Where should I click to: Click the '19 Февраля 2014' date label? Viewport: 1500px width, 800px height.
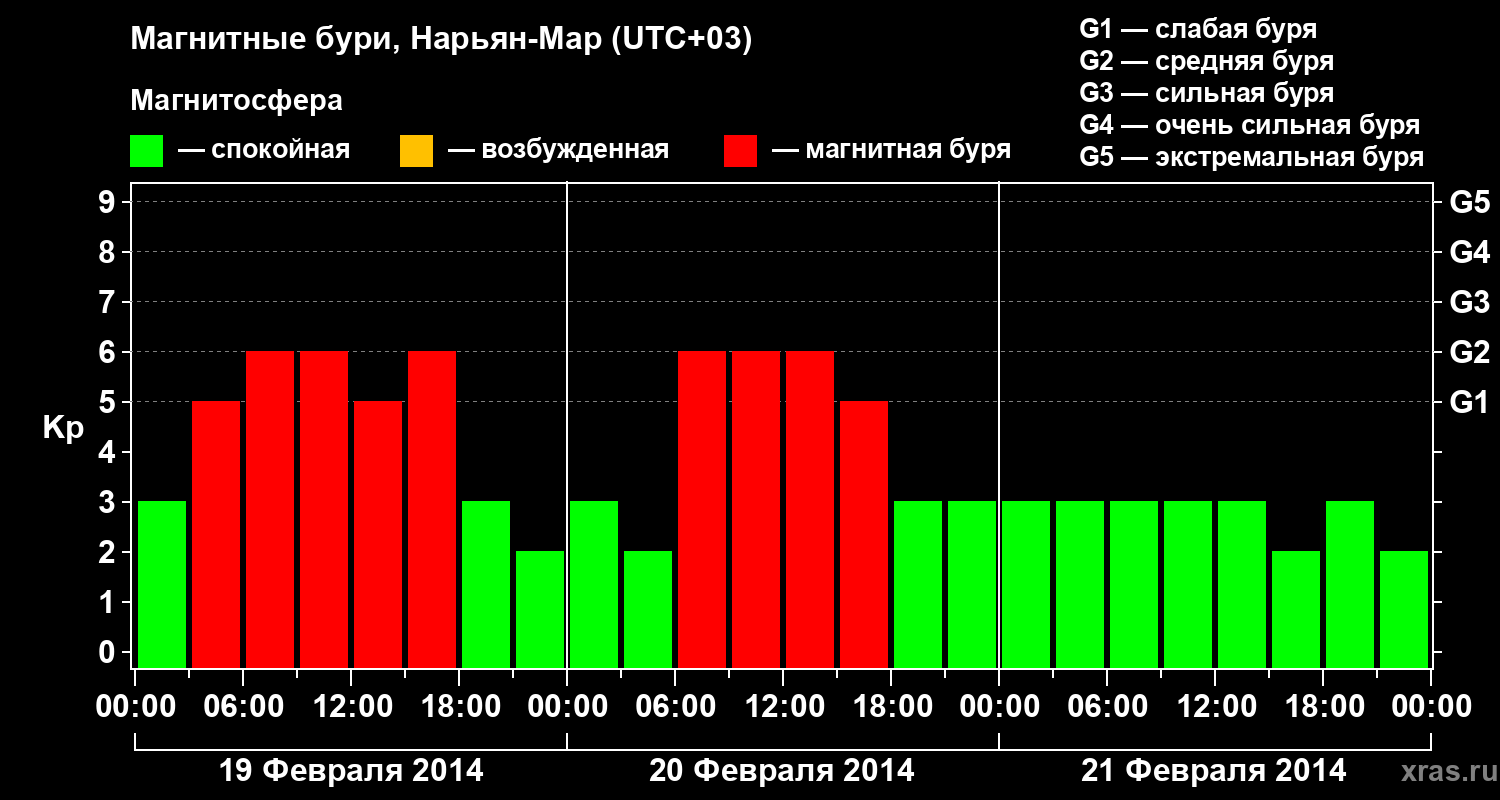point(351,771)
